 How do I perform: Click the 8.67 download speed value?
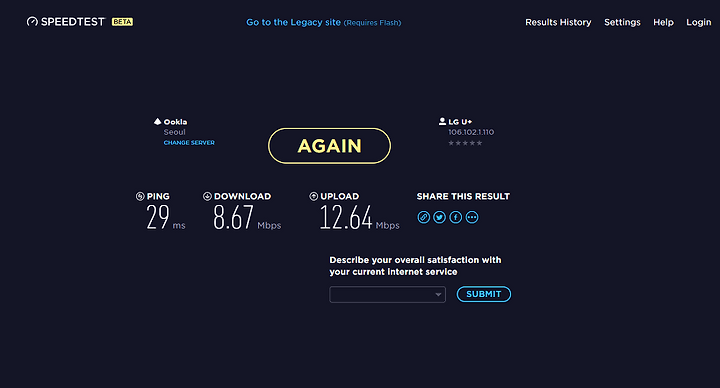click(233, 218)
